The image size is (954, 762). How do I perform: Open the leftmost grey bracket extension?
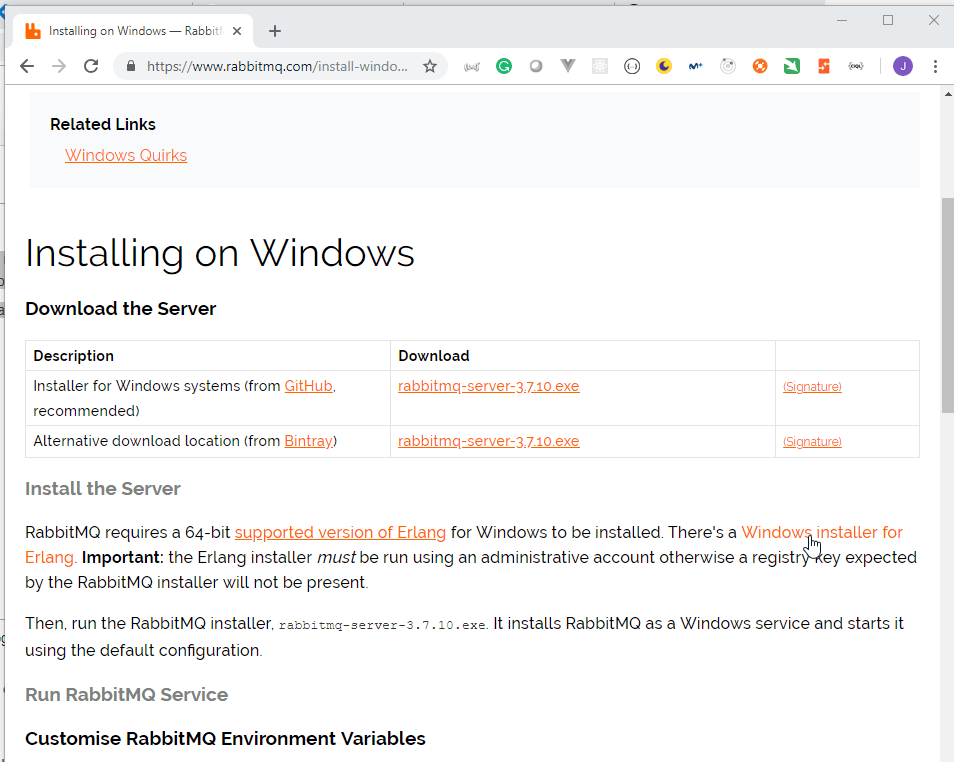pyautogui.click(x=472, y=66)
